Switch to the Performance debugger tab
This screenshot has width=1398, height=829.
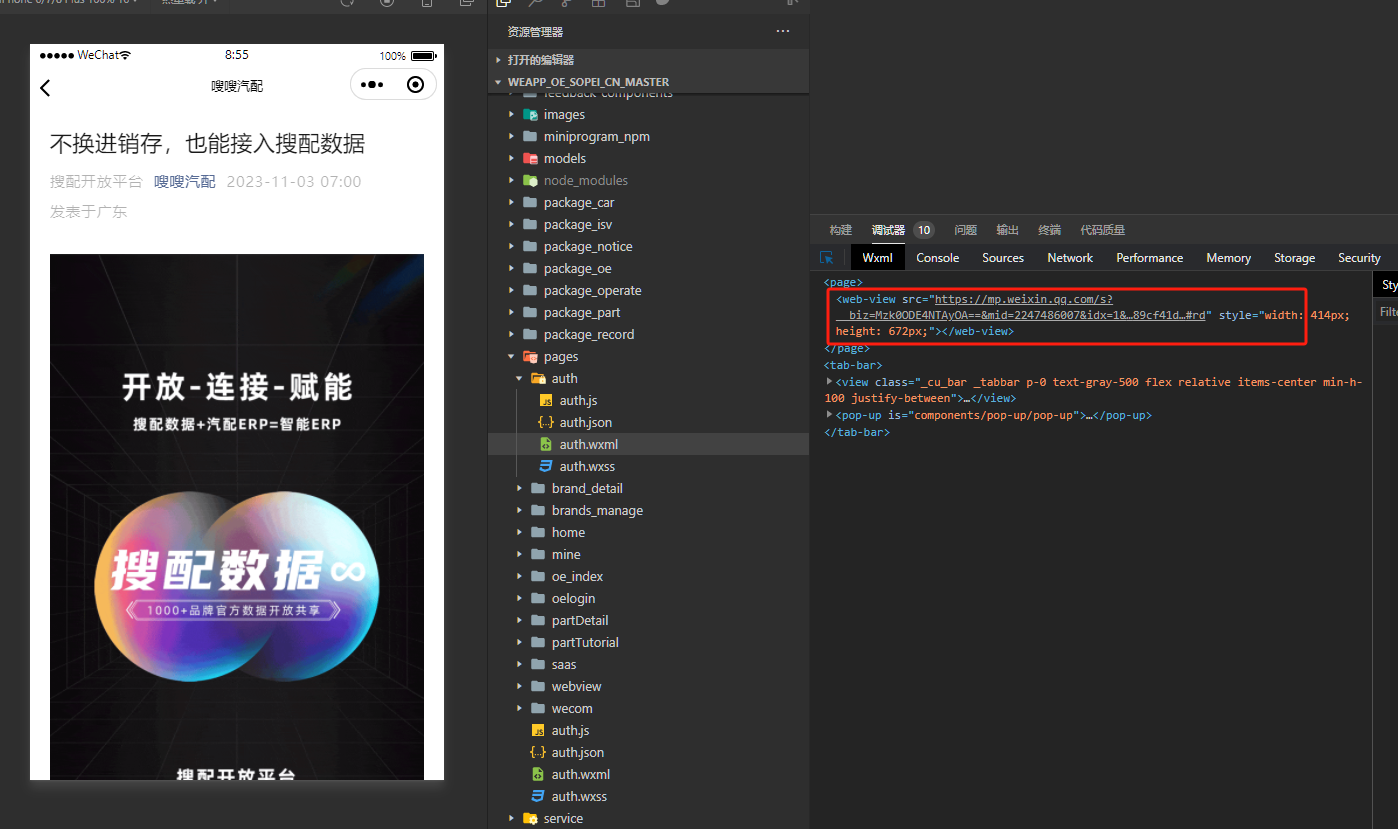click(x=1150, y=258)
